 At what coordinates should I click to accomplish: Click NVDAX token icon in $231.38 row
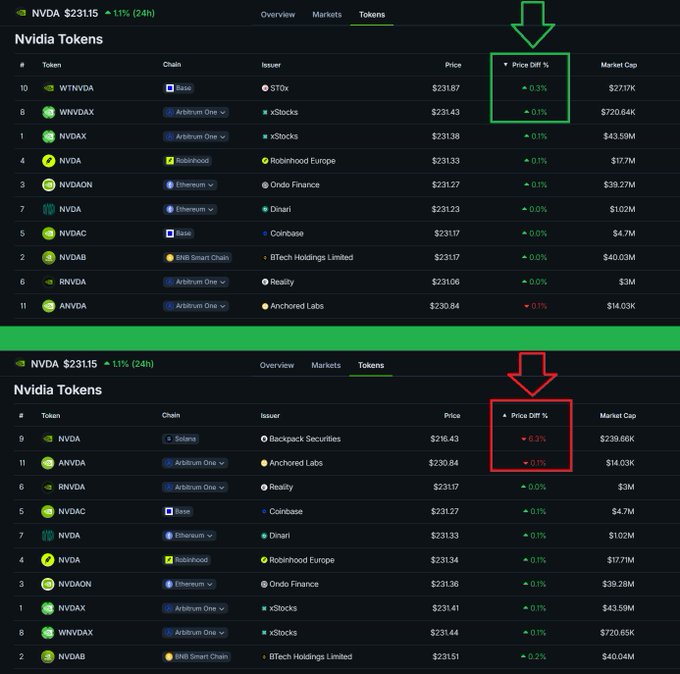pyautogui.click(x=49, y=137)
